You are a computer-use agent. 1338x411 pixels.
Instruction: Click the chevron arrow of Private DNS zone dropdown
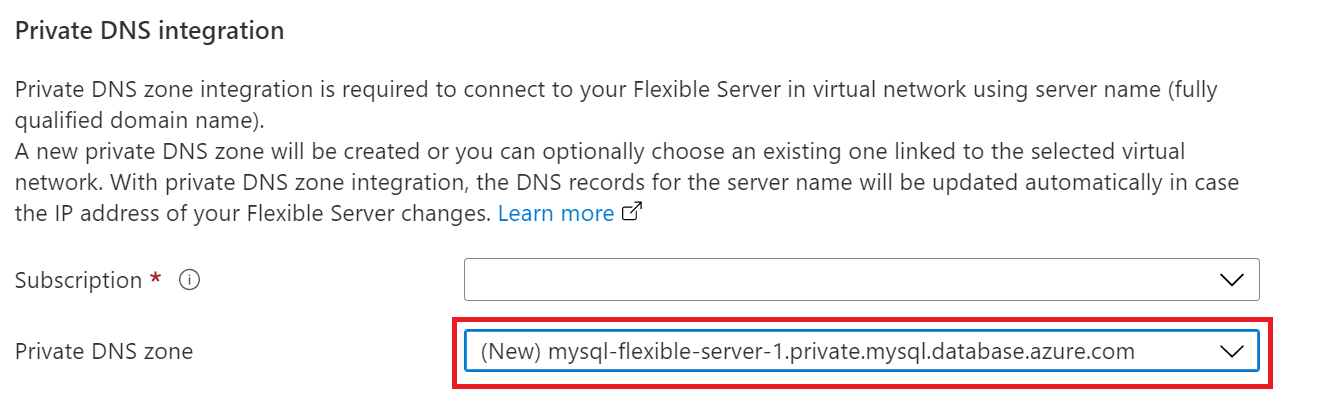coord(1231,351)
